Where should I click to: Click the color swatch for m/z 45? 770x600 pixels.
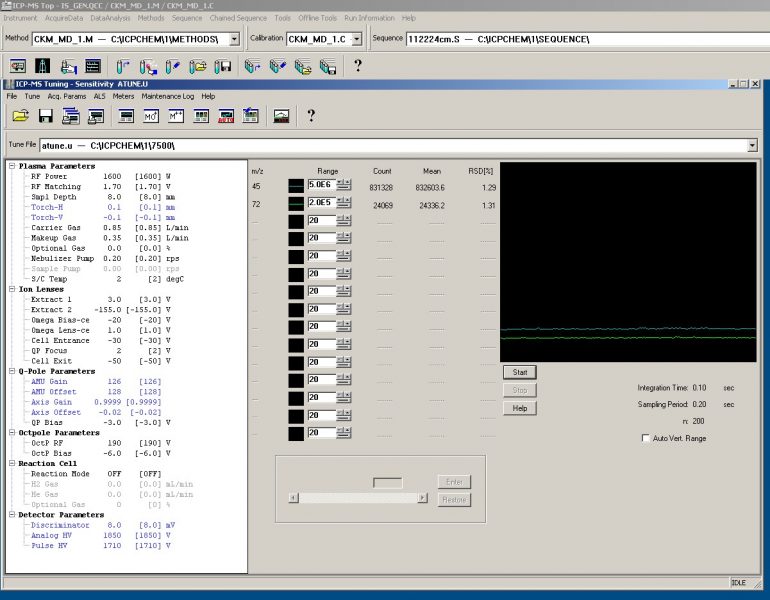tap(296, 186)
